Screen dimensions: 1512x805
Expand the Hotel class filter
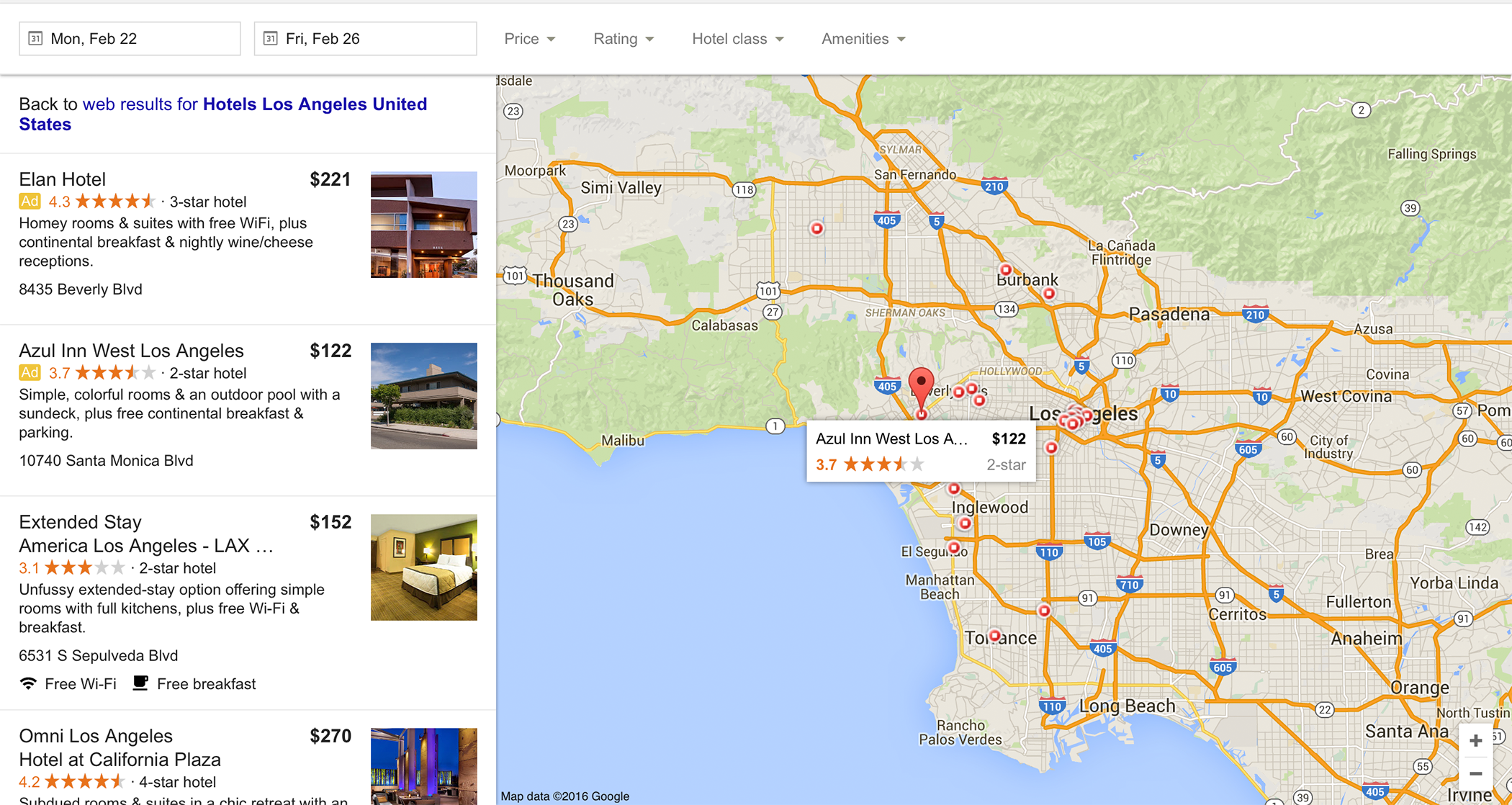point(737,39)
